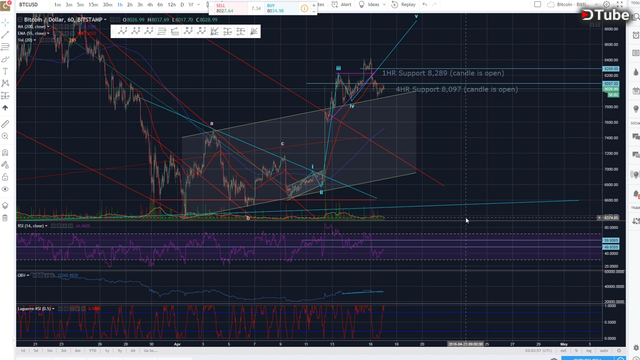Expand the RSI (14, close) indicator menu

click(46, 226)
